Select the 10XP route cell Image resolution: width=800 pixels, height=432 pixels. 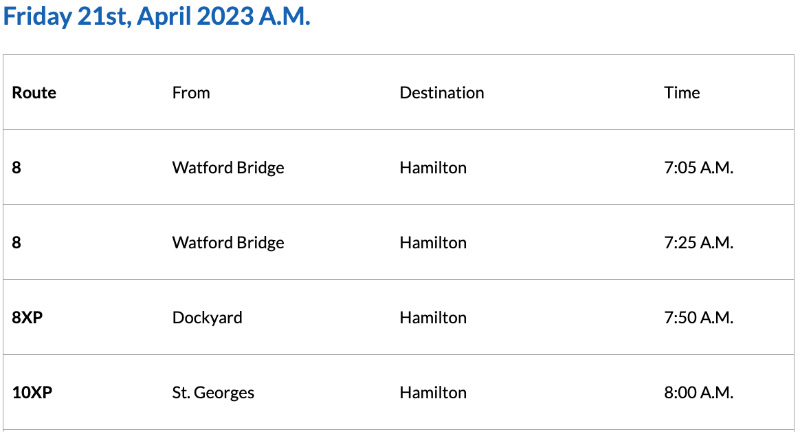click(x=32, y=393)
